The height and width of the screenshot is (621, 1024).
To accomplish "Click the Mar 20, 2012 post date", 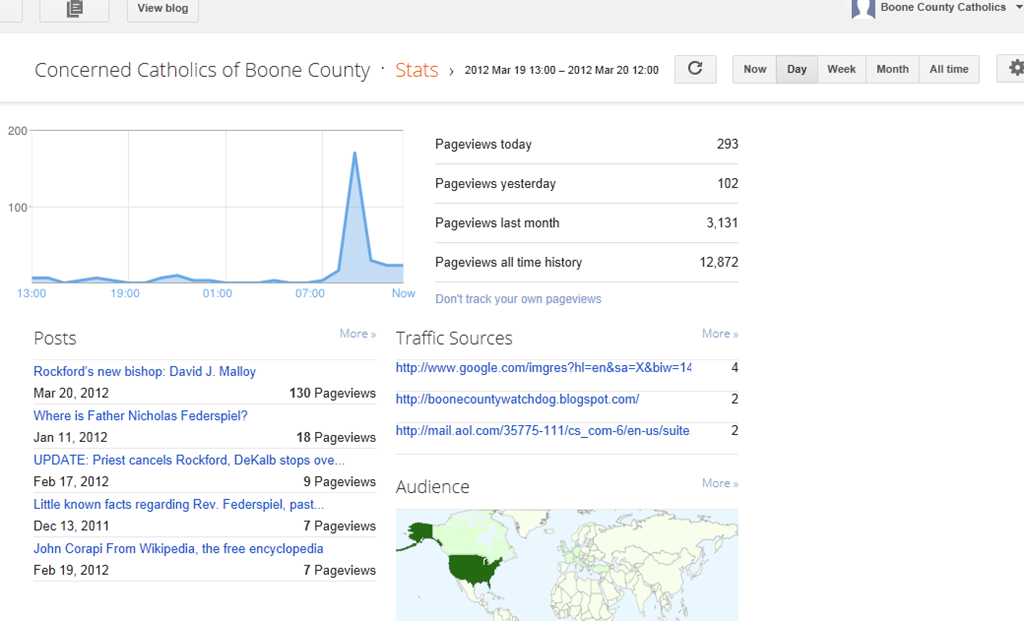I will [x=71, y=393].
